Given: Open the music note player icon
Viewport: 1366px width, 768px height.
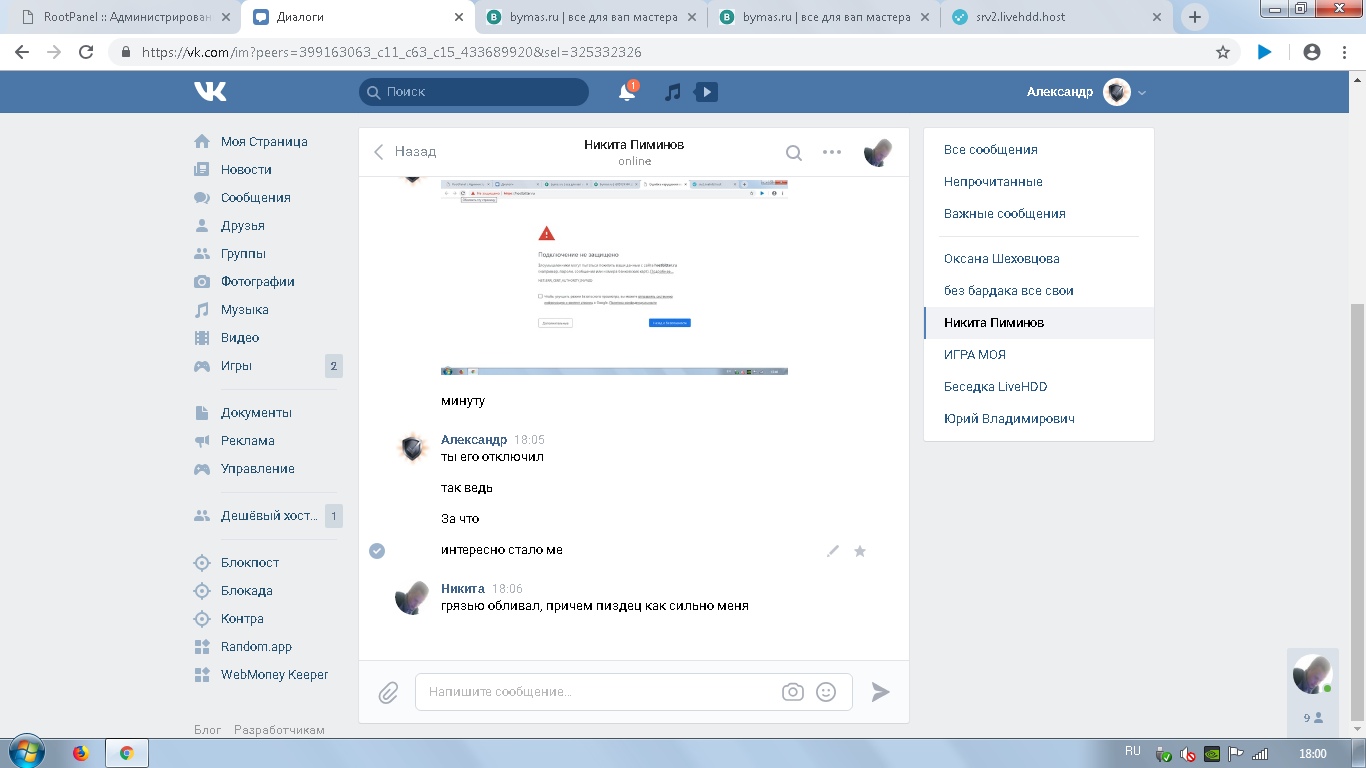Looking at the screenshot, I should 673,92.
